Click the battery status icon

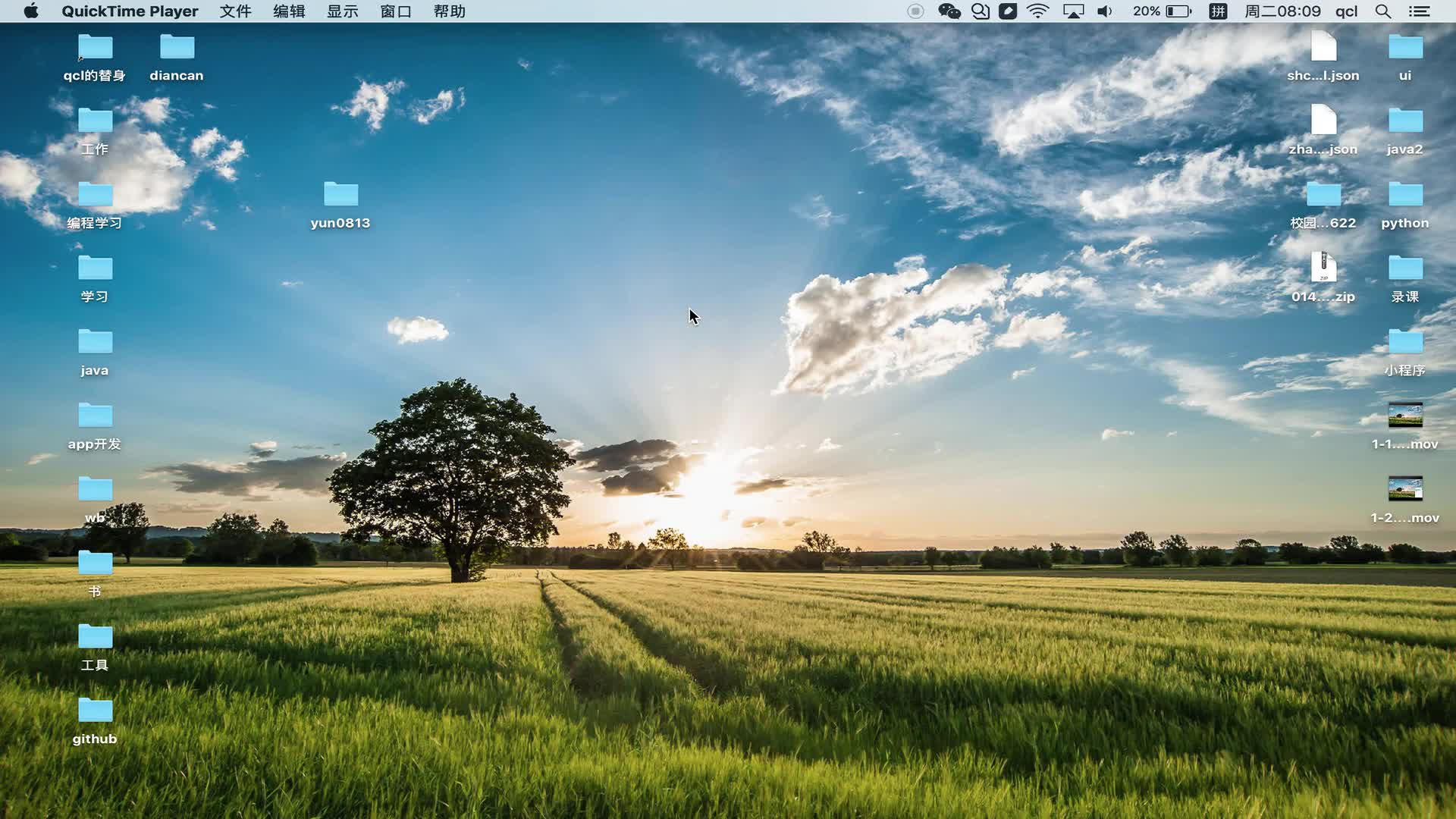pyautogui.click(x=1178, y=11)
